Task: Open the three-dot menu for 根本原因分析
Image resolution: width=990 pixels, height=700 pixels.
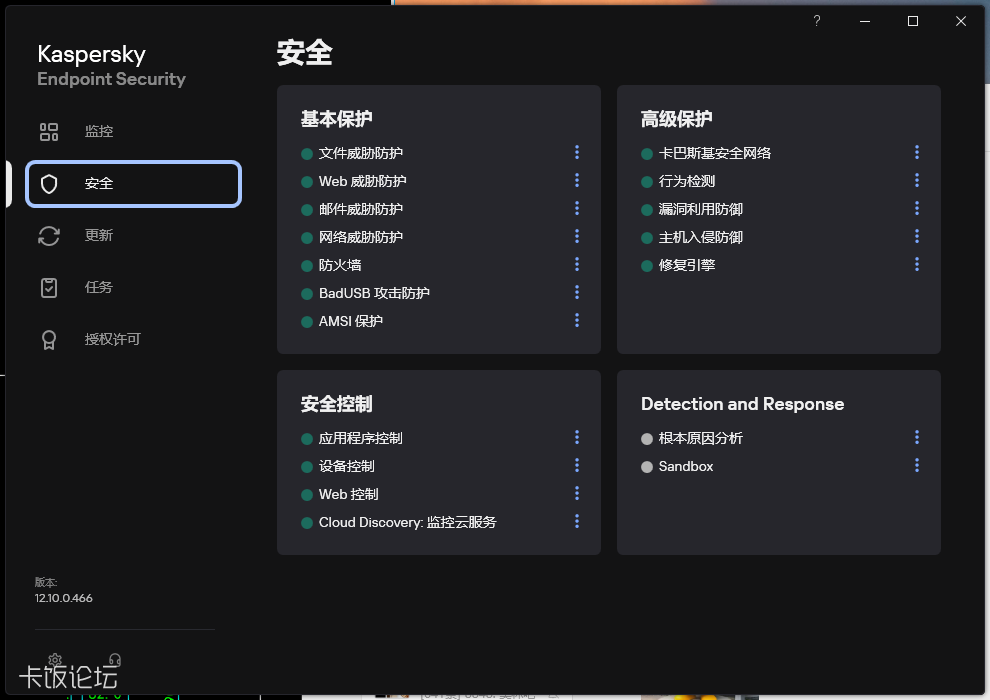Action: coord(917,437)
